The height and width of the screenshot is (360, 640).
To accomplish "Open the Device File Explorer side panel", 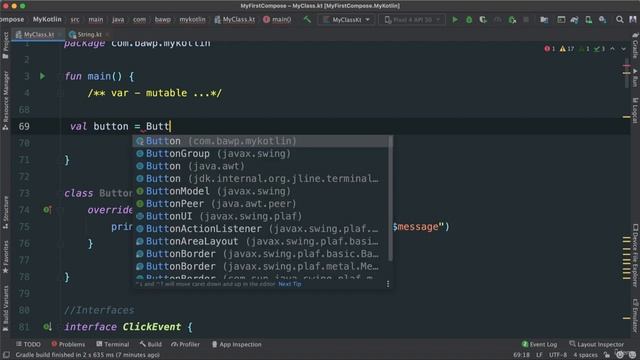I will 635,255.
